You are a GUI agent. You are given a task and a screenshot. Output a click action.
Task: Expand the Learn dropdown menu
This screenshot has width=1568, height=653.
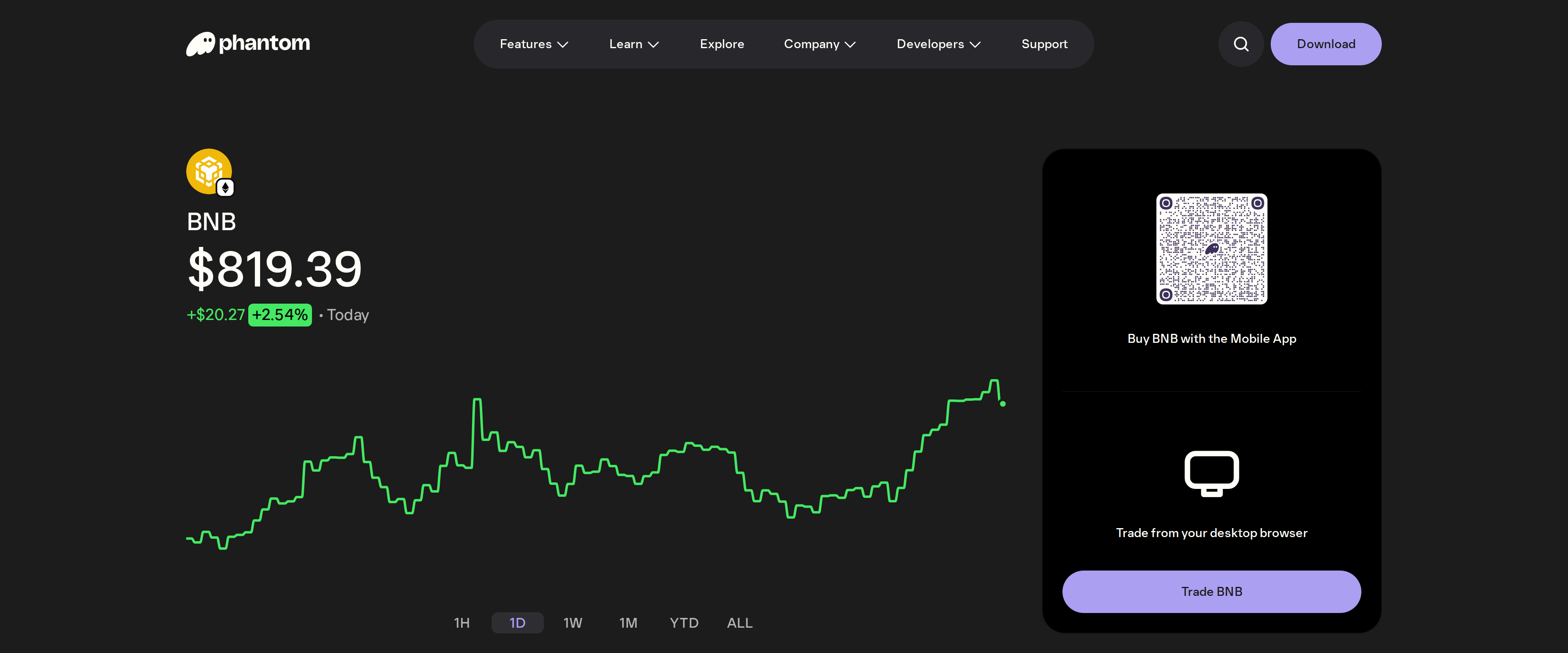[634, 44]
